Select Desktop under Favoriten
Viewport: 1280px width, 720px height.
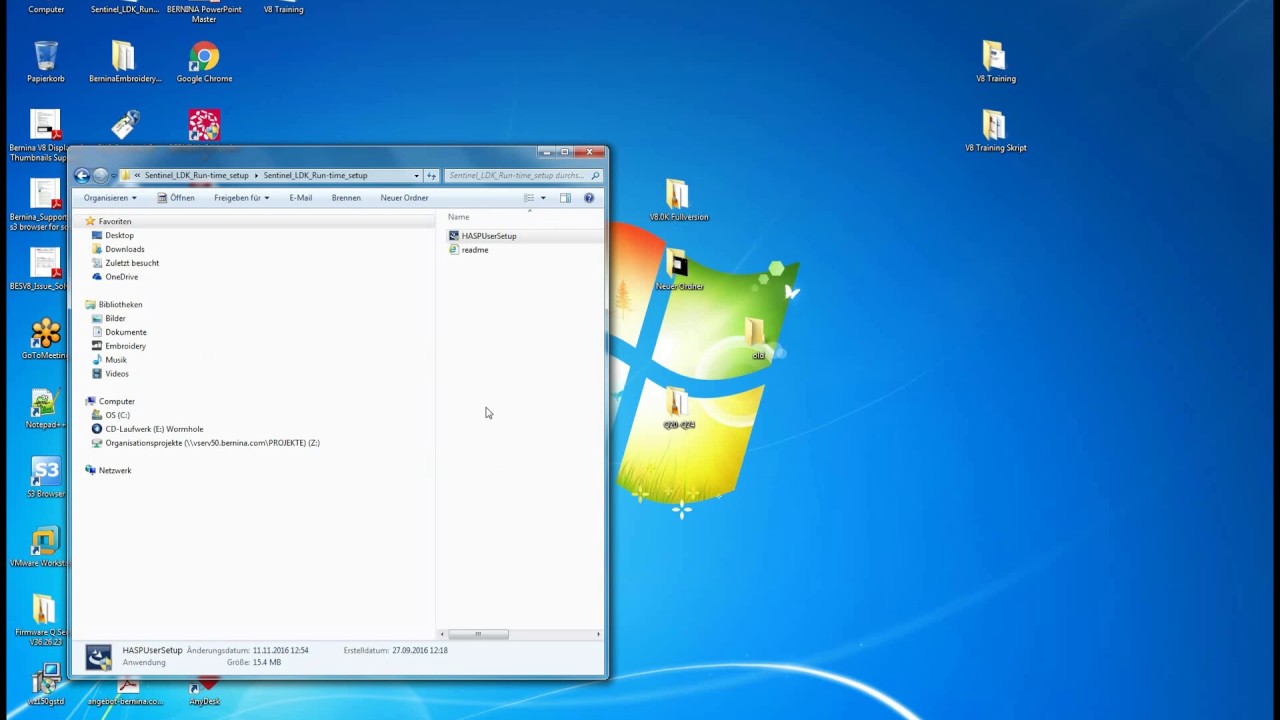coord(119,235)
